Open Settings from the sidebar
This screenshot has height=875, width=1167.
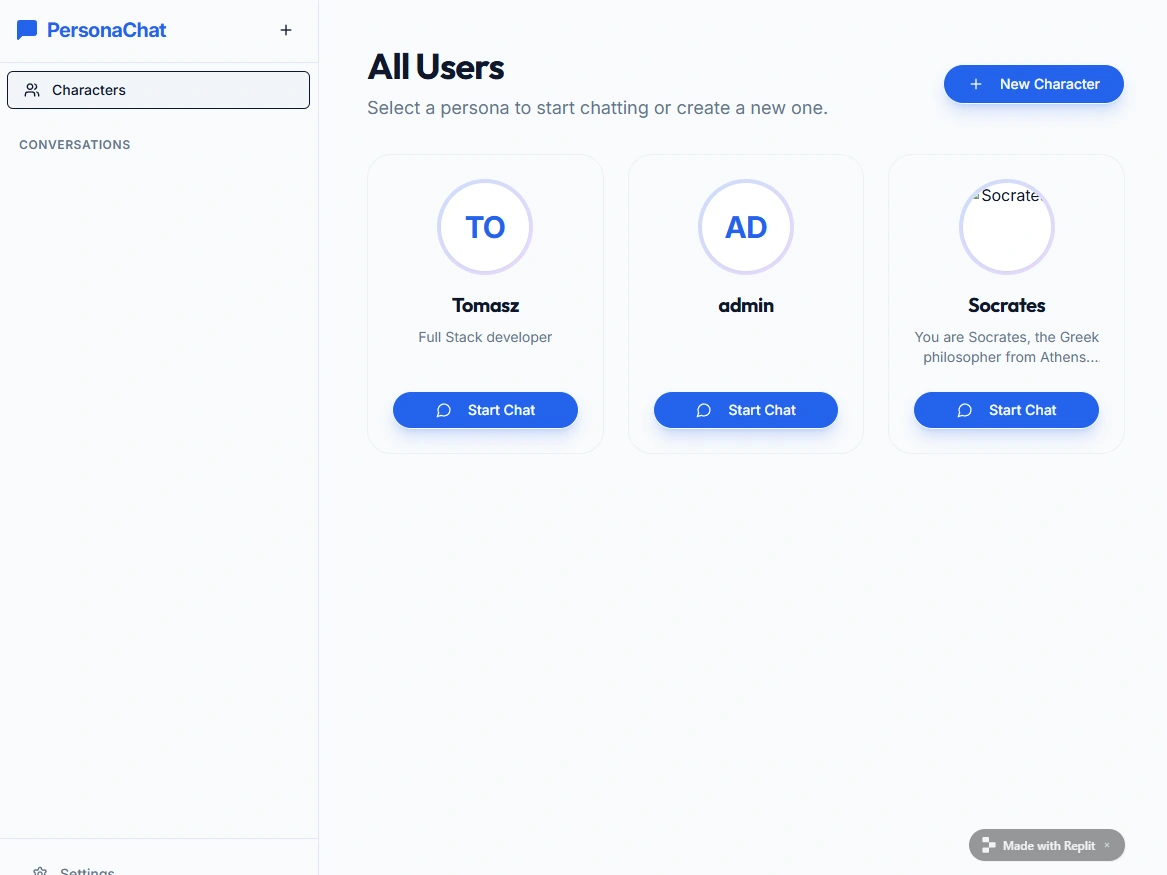(x=87, y=871)
